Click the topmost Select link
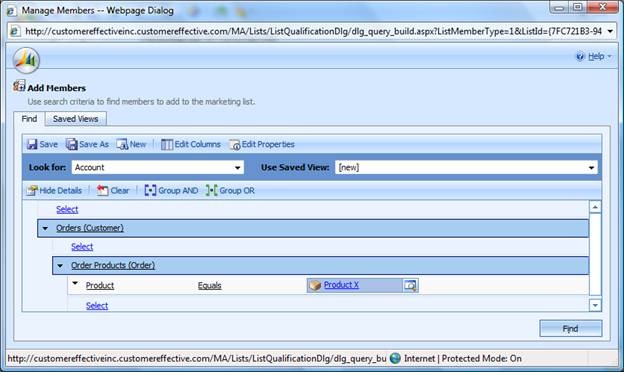The height and width of the screenshot is (372, 624). pyautogui.click(x=67, y=210)
